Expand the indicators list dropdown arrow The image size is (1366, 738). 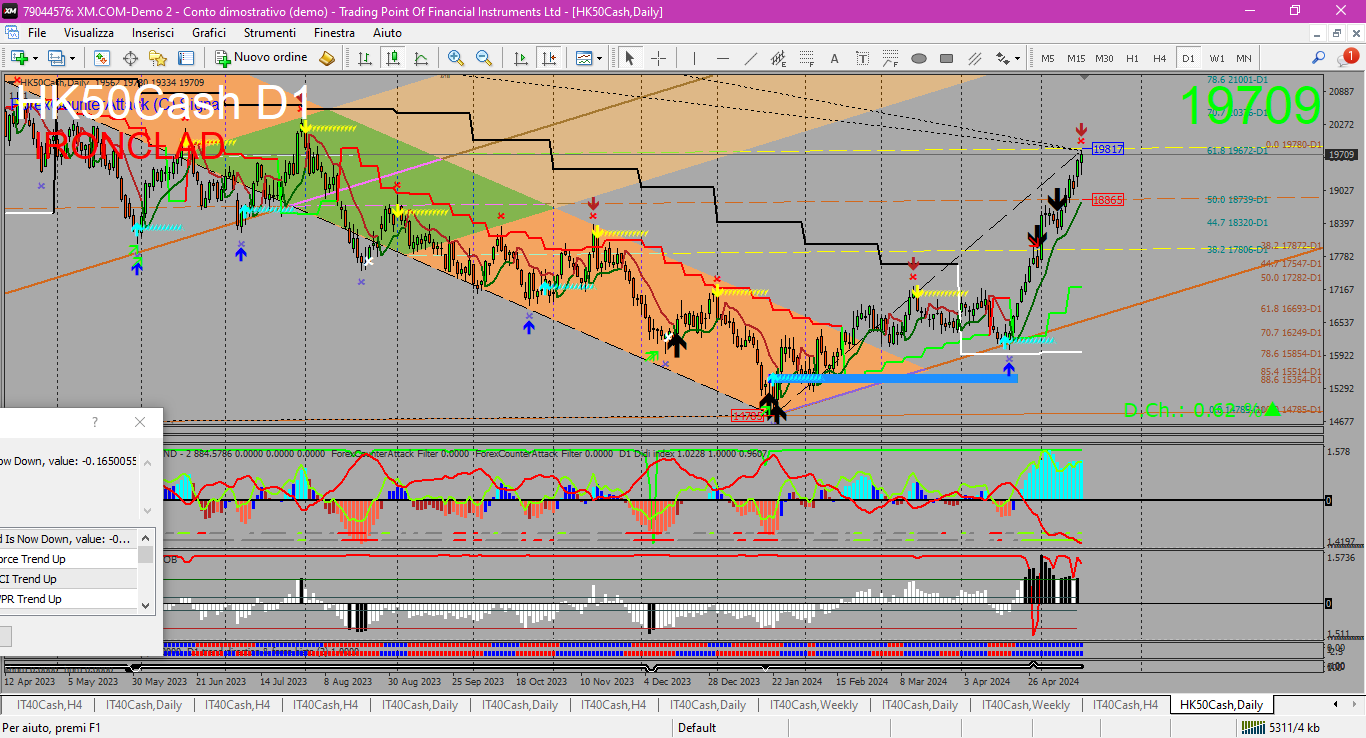coord(600,58)
